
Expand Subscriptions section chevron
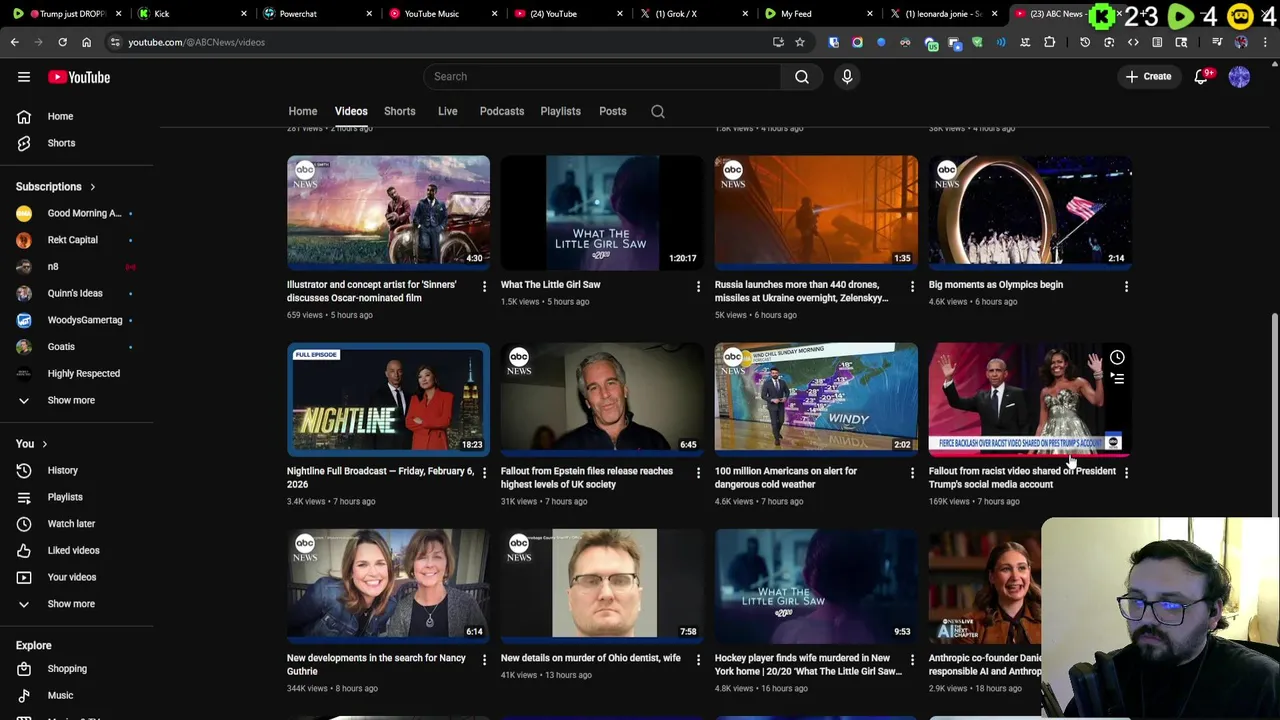pyautogui.click(x=92, y=187)
